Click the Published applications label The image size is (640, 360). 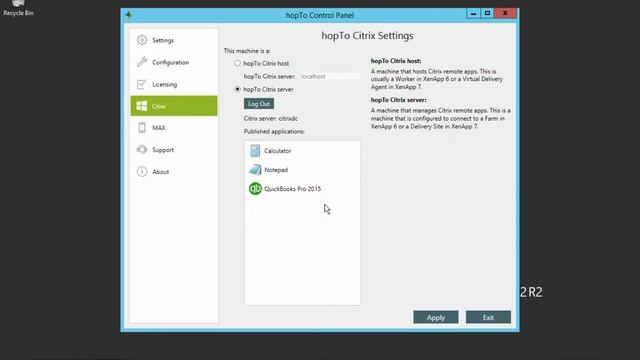click(274, 131)
